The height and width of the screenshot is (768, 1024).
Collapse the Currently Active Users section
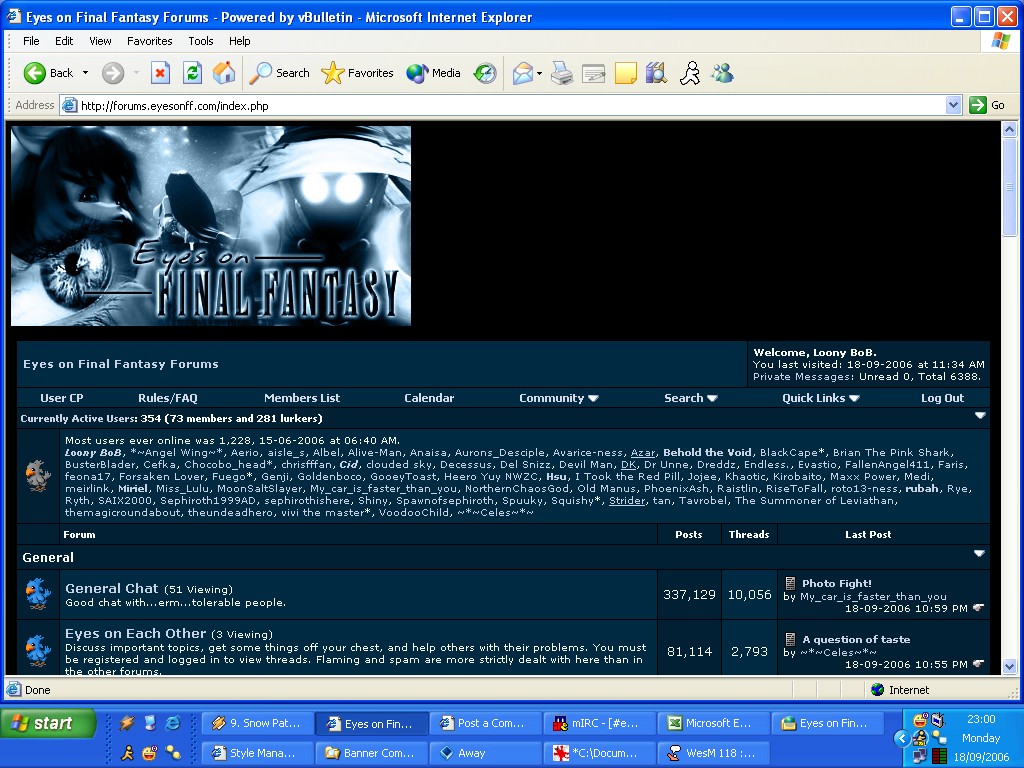[980, 415]
